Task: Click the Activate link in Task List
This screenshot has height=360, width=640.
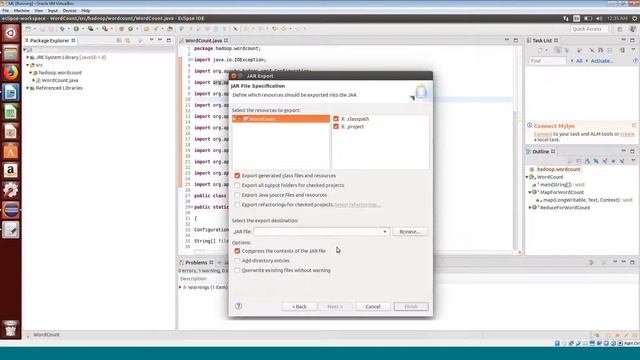Action: point(602,61)
